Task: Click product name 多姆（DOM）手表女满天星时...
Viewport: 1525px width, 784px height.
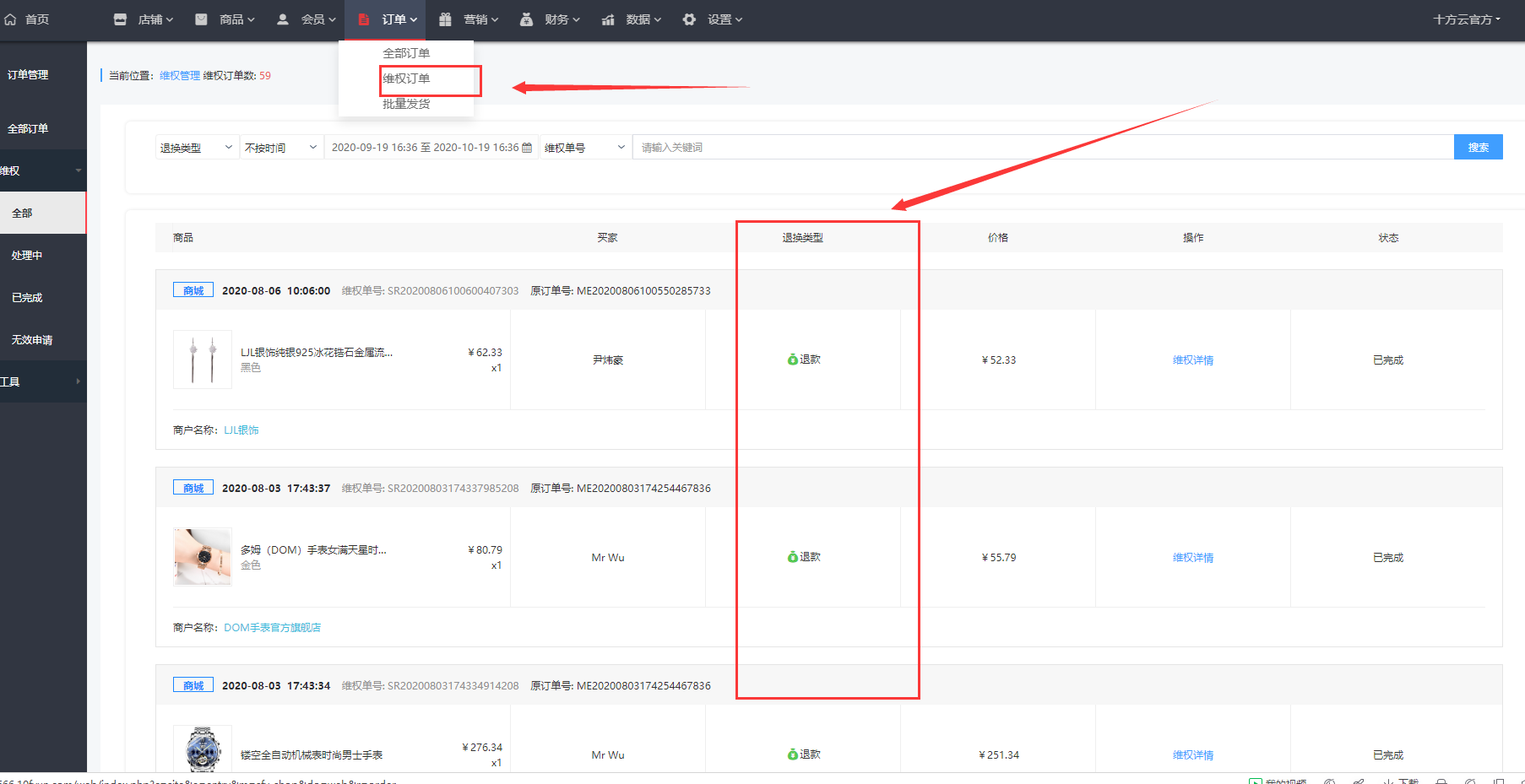Action: 313,550
